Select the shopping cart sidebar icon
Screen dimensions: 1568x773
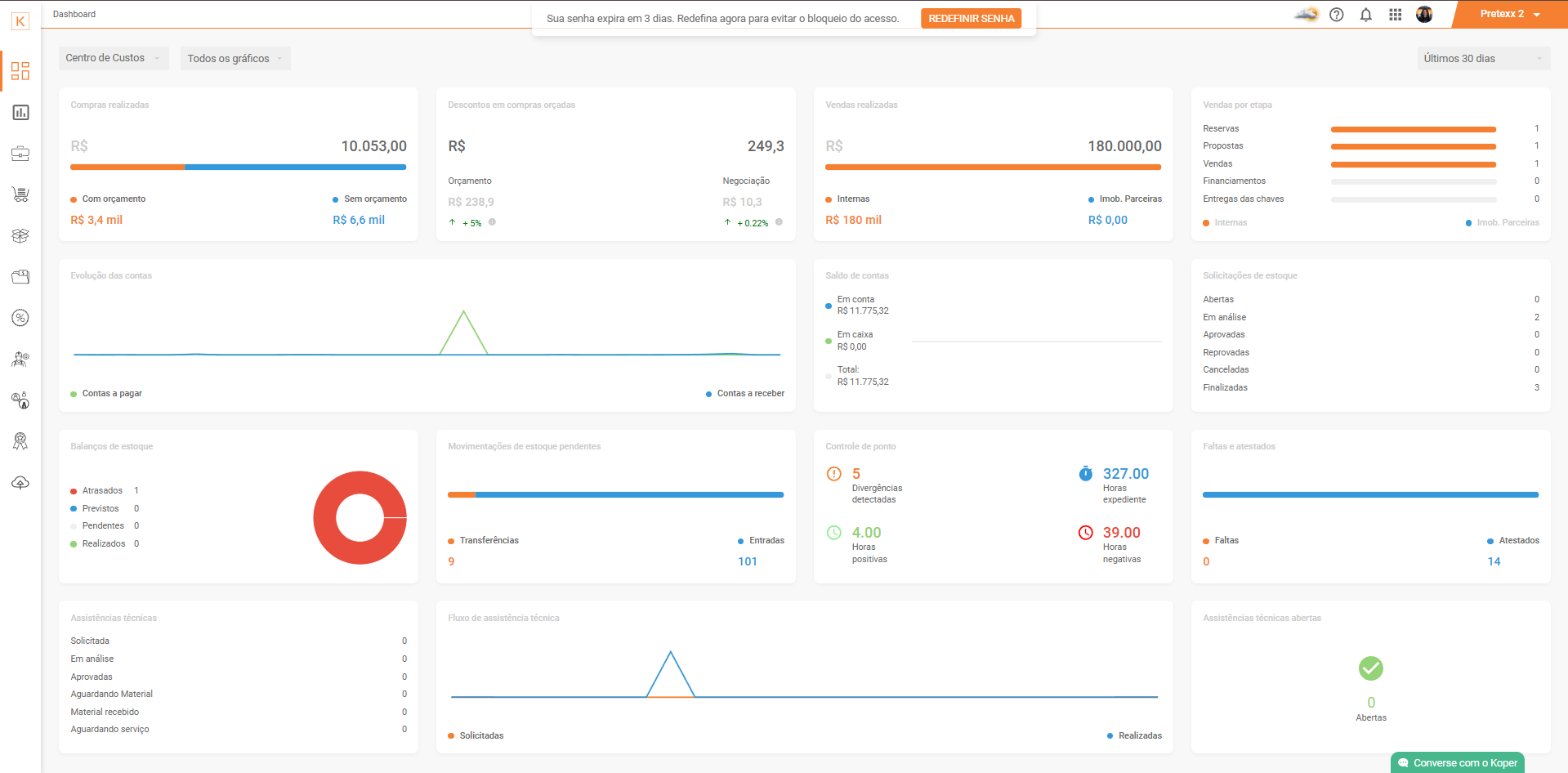click(20, 194)
